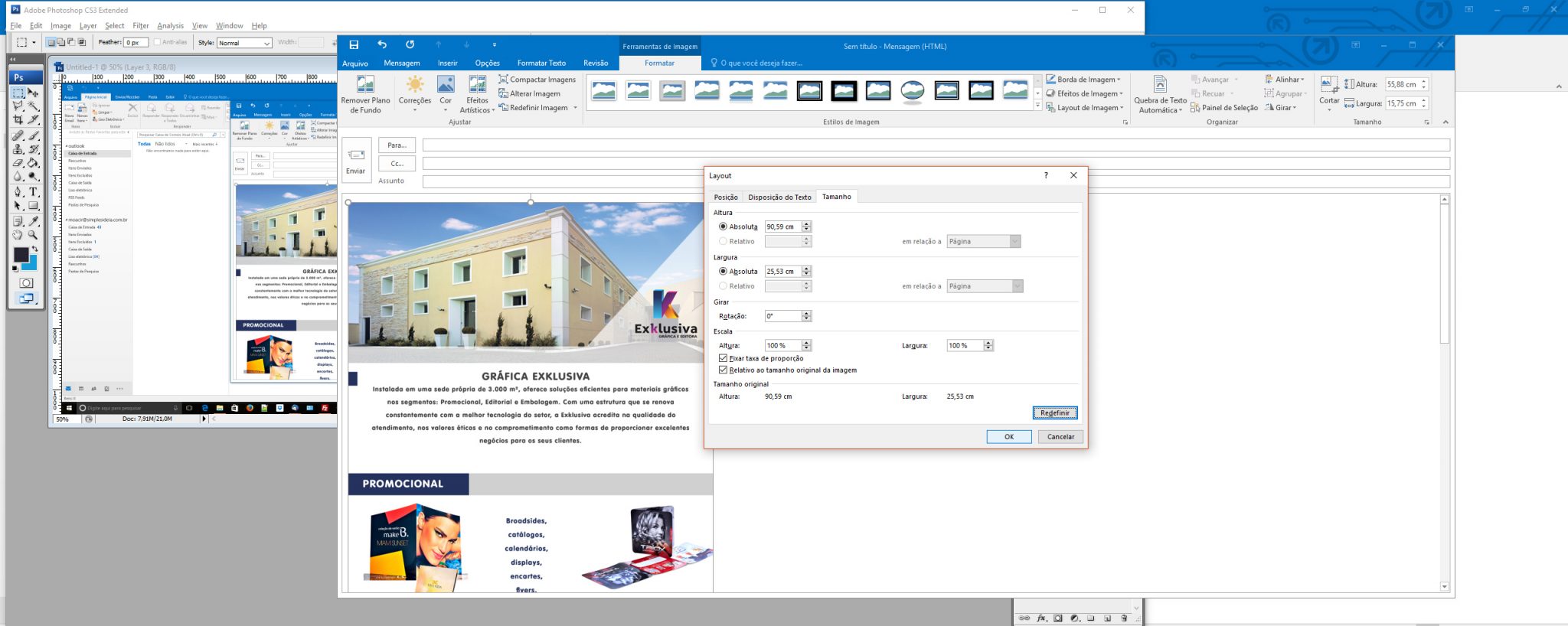Select Relativo radio under Altura
This screenshot has width=1568, height=626.
pyautogui.click(x=723, y=241)
